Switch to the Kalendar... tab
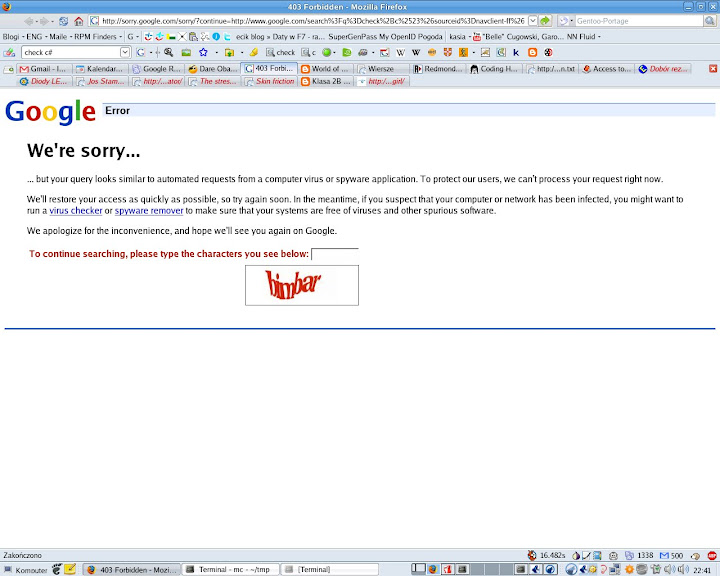 tap(100, 69)
